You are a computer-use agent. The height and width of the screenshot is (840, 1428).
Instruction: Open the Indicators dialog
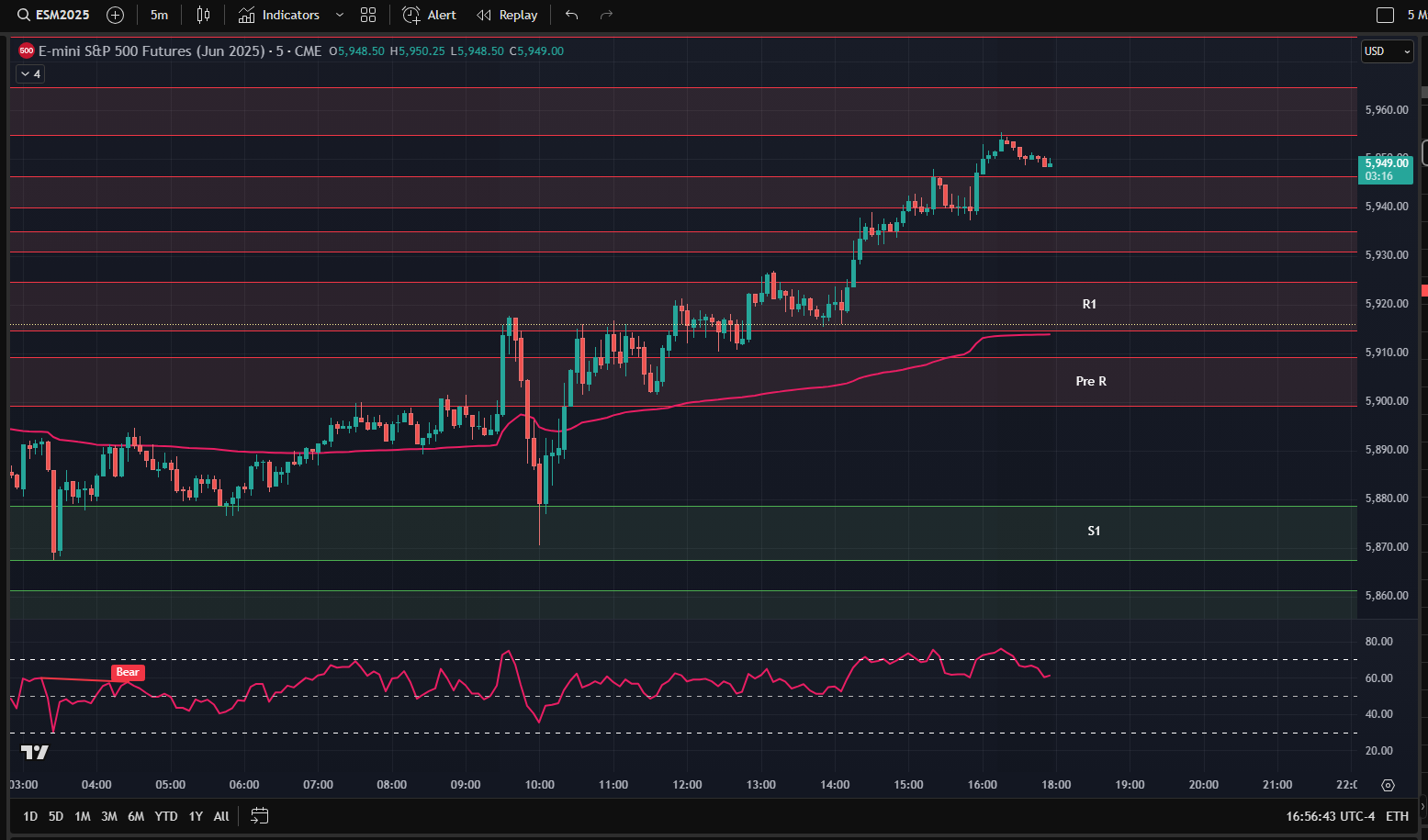click(279, 15)
